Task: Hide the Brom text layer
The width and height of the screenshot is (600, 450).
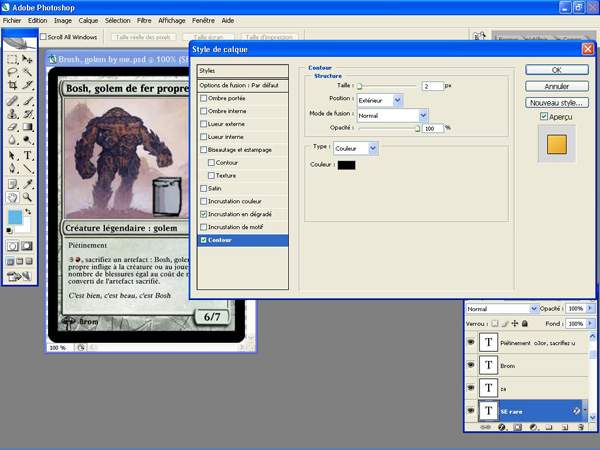Action: point(471,365)
